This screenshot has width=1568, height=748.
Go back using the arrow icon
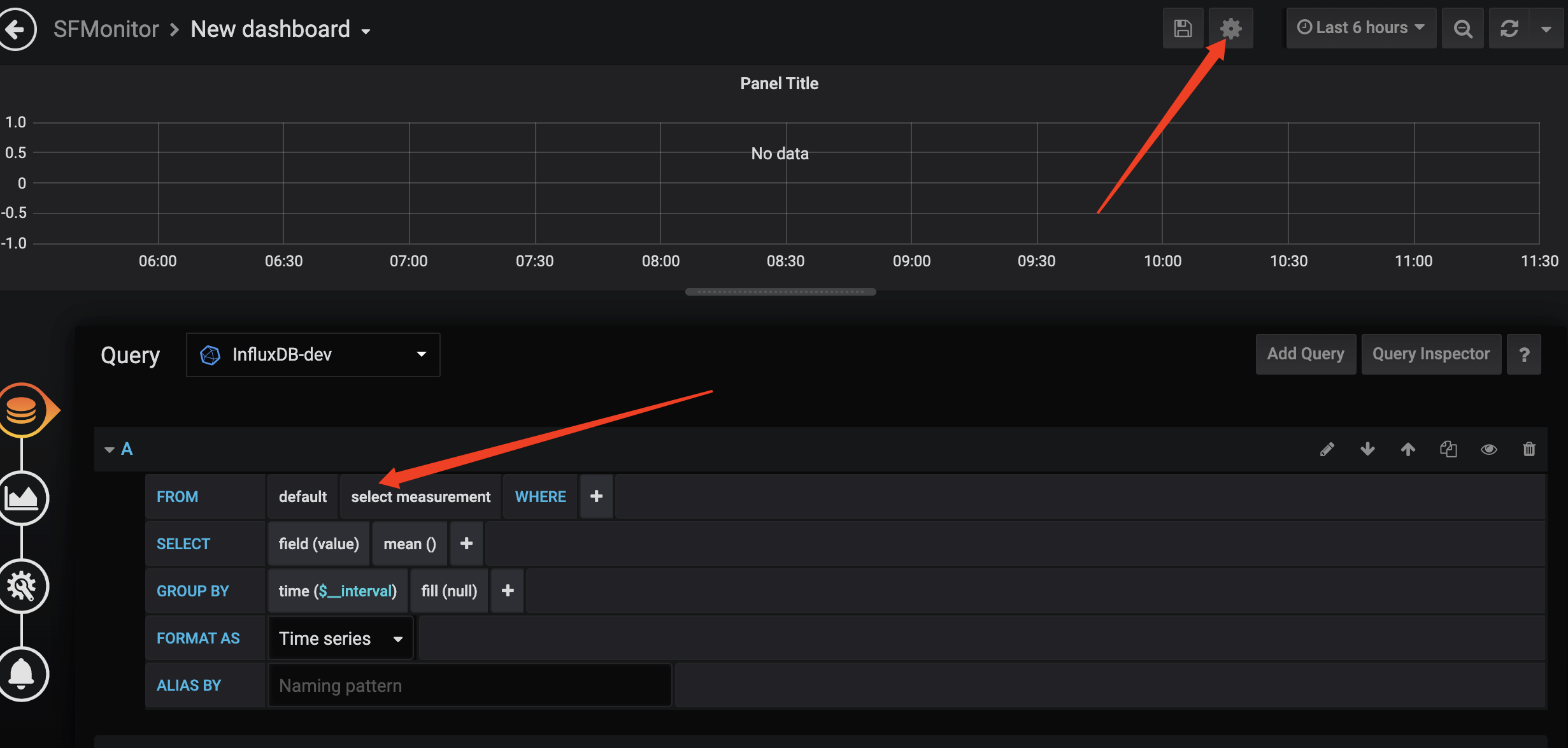pyautogui.click(x=16, y=29)
